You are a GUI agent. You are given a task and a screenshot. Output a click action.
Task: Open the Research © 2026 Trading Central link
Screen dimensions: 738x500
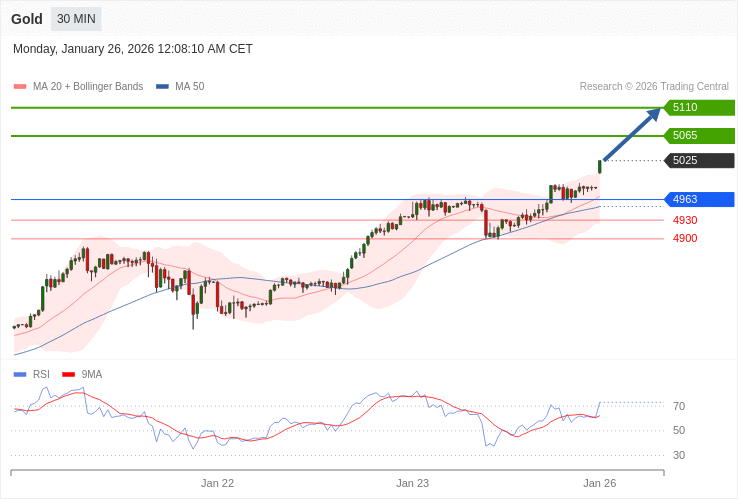pyautogui.click(x=654, y=87)
